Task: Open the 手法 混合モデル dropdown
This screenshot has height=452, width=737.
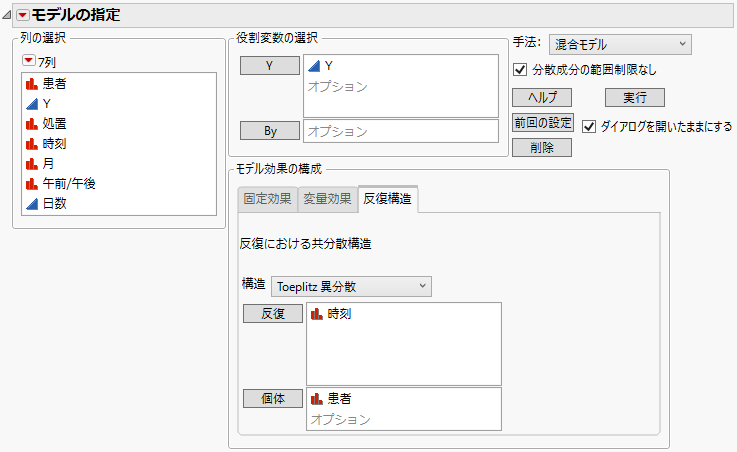Action: pos(620,44)
